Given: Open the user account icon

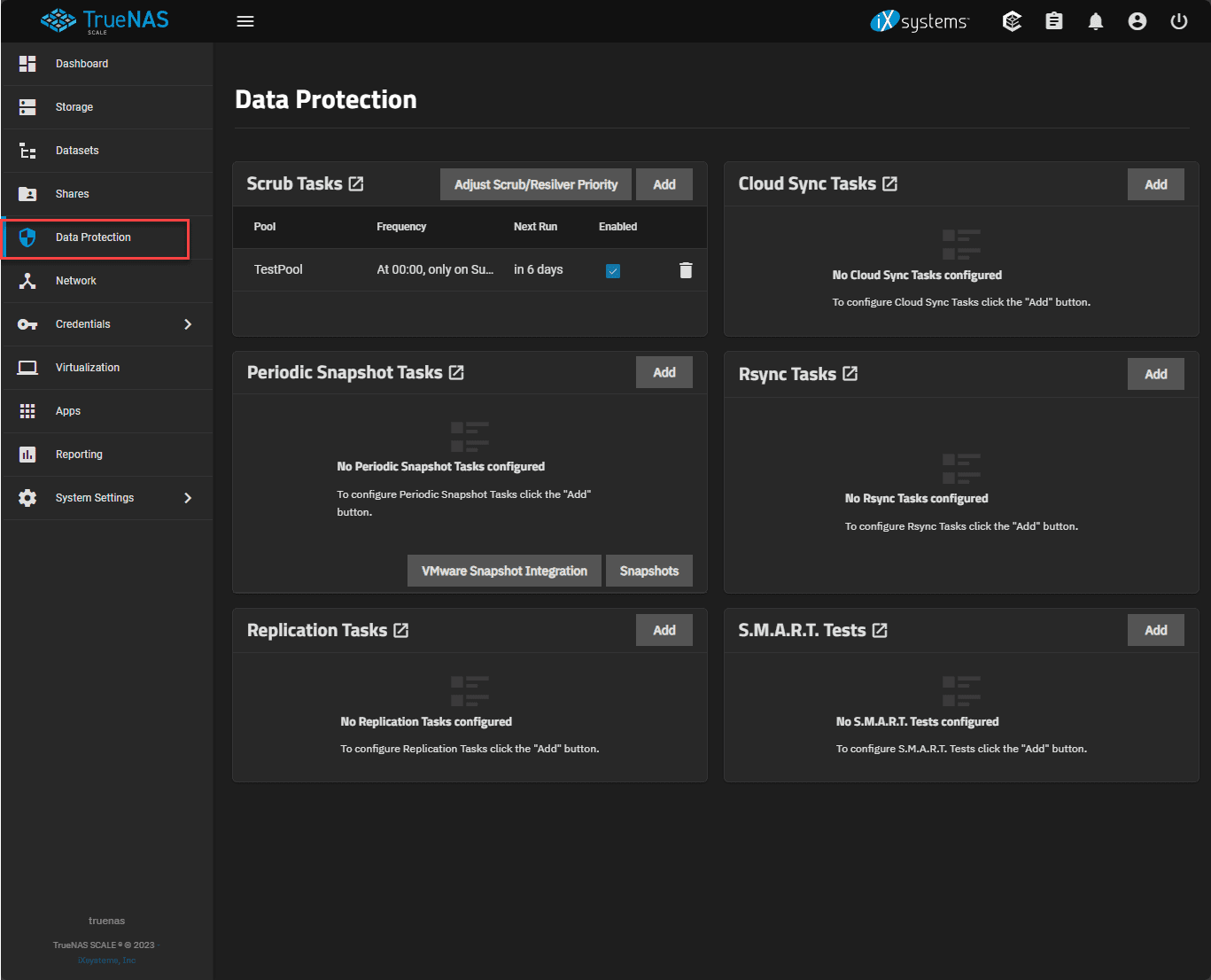Looking at the screenshot, I should pyautogui.click(x=1137, y=20).
